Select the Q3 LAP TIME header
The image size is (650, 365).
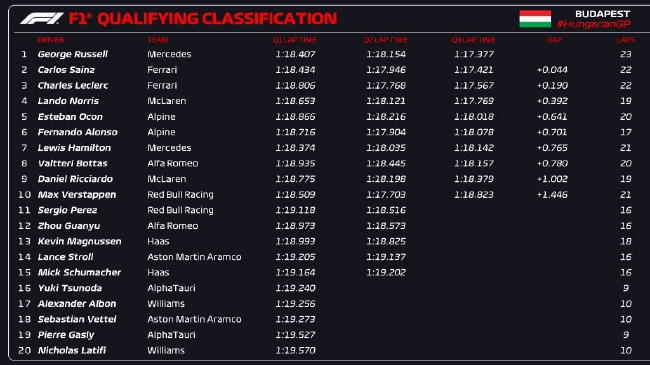473,40
